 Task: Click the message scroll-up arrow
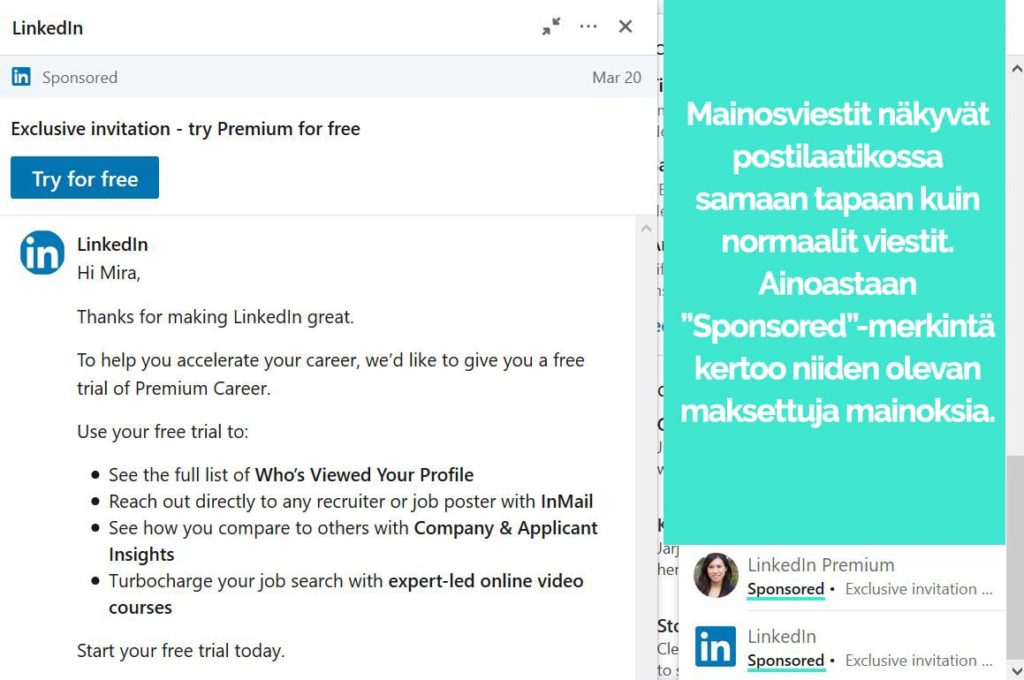point(646,228)
